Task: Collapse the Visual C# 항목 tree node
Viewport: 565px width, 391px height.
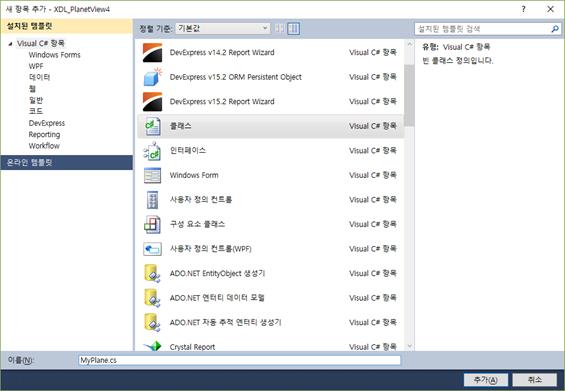Action: point(10,44)
